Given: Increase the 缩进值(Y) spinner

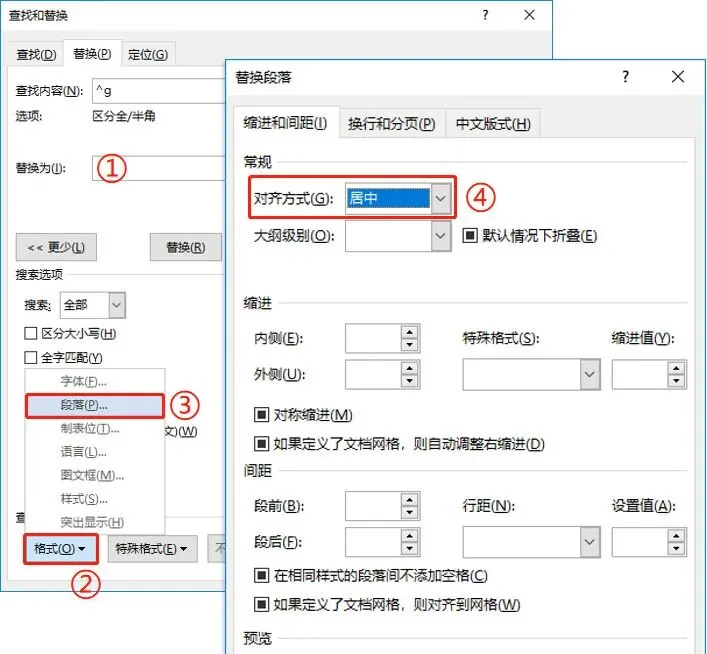Looking at the screenshot, I should (x=676, y=368).
